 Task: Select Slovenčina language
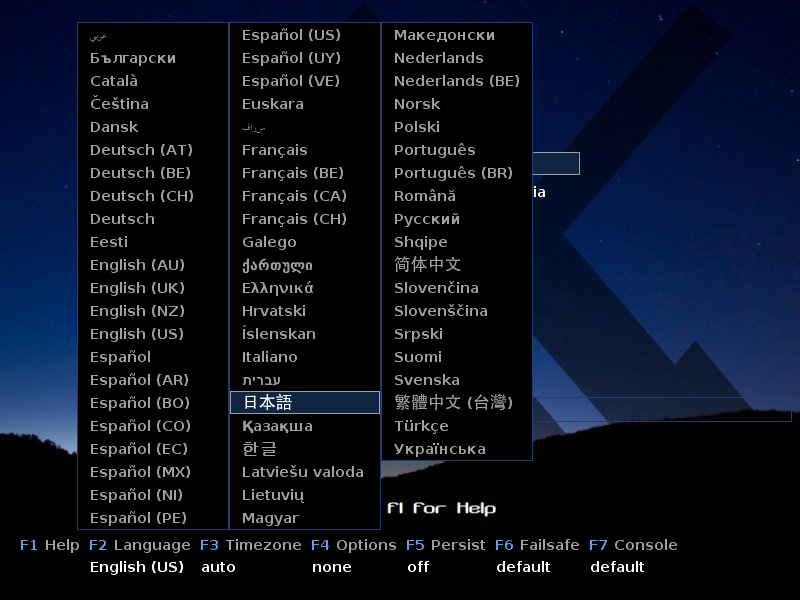tap(436, 288)
